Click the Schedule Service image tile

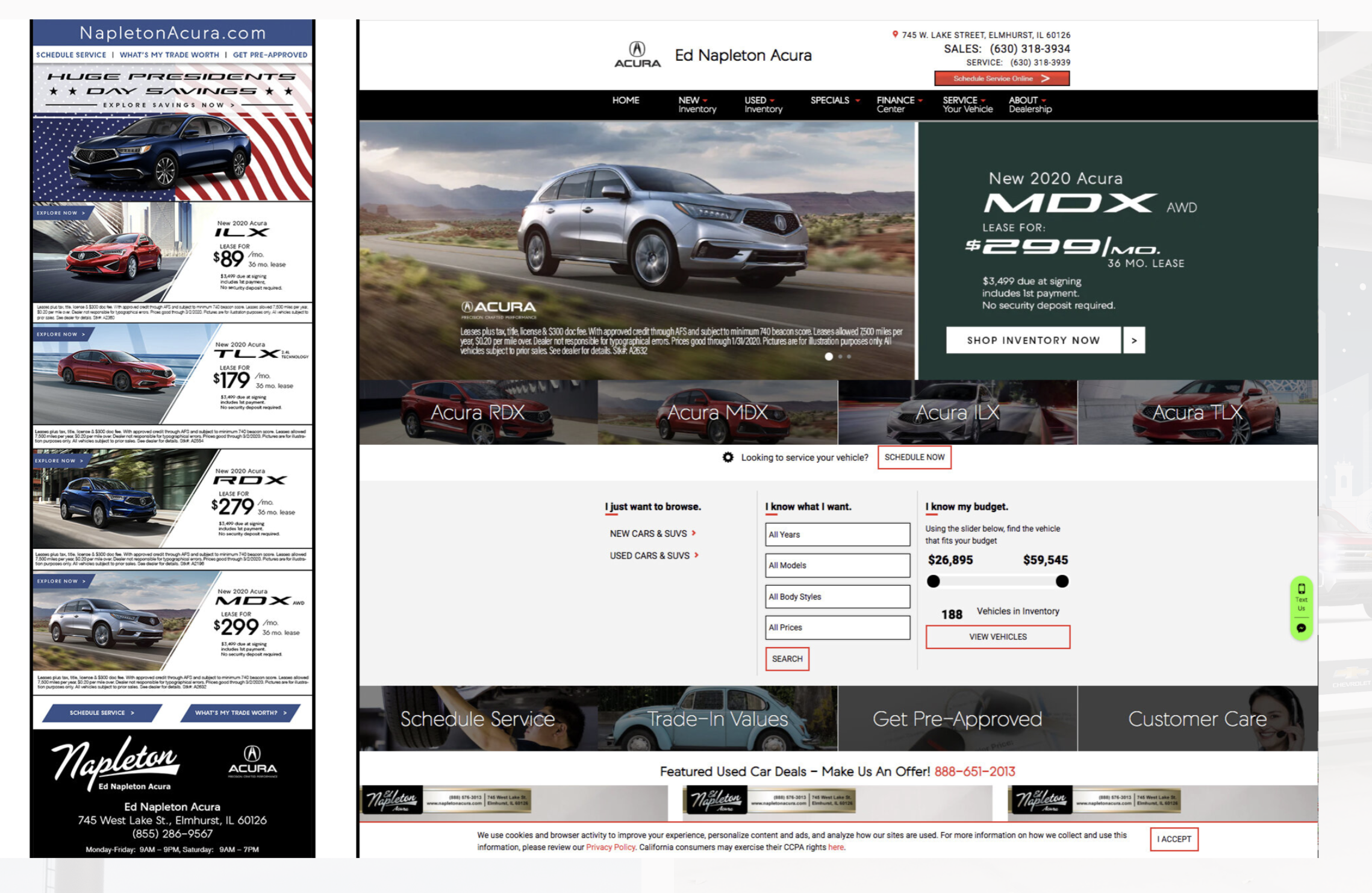tap(478, 718)
